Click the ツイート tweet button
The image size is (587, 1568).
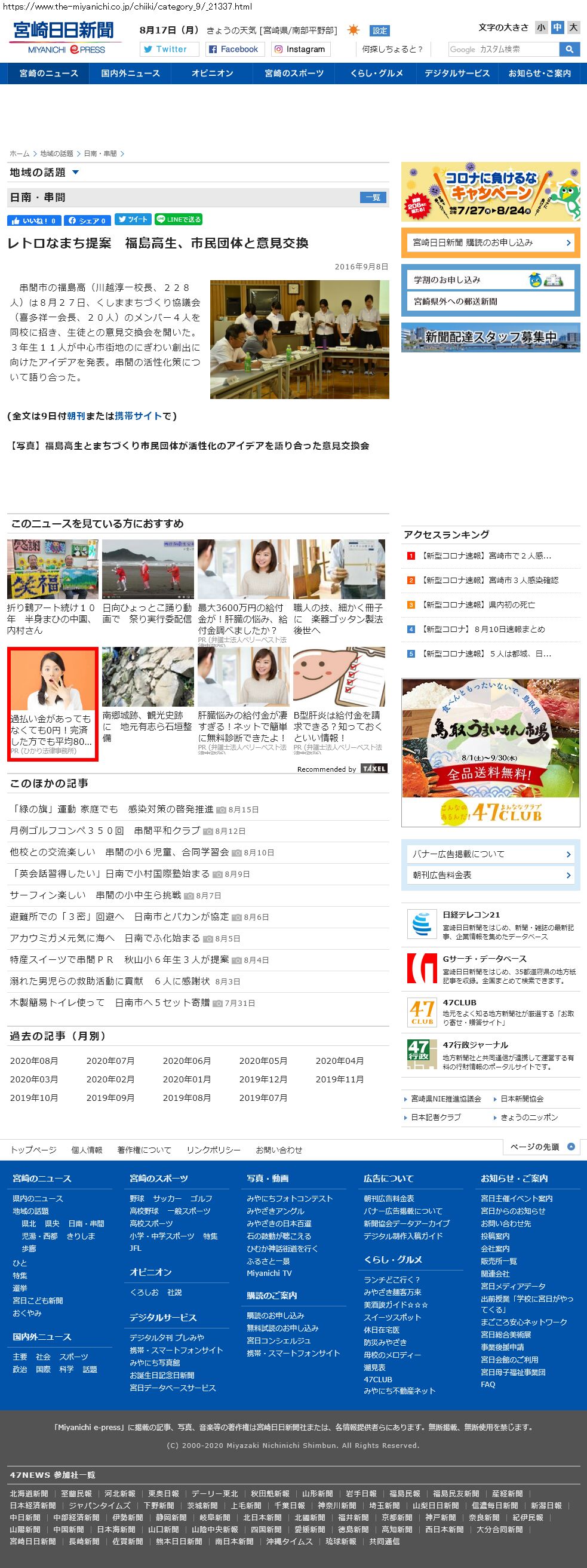coord(133,220)
